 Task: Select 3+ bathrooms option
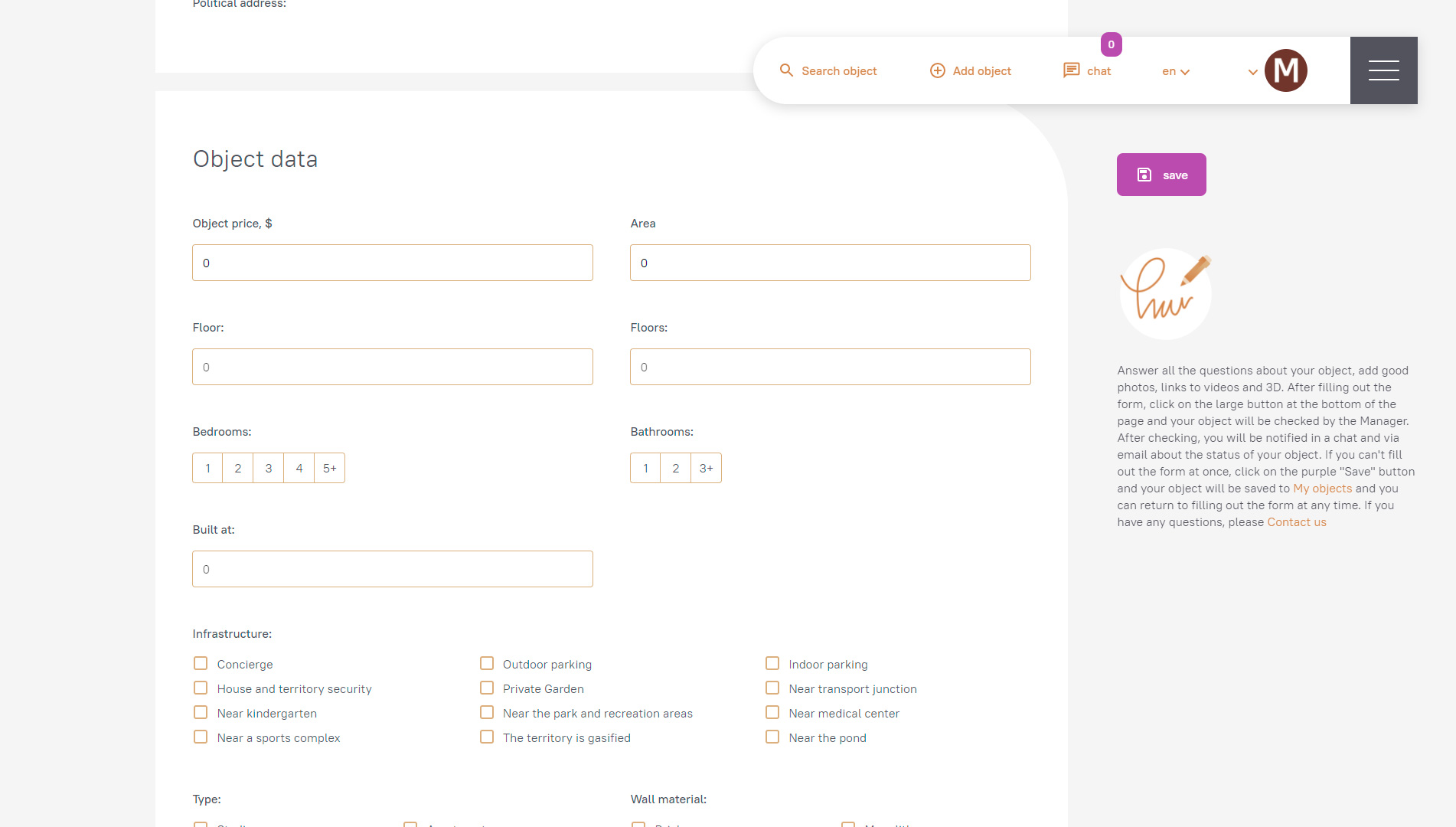[706, 468]
